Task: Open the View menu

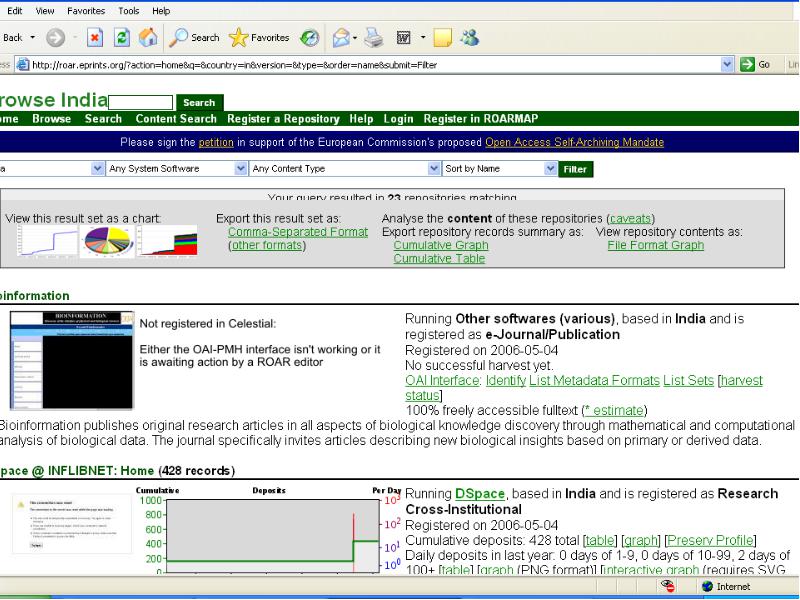Action: pos(45,11)
